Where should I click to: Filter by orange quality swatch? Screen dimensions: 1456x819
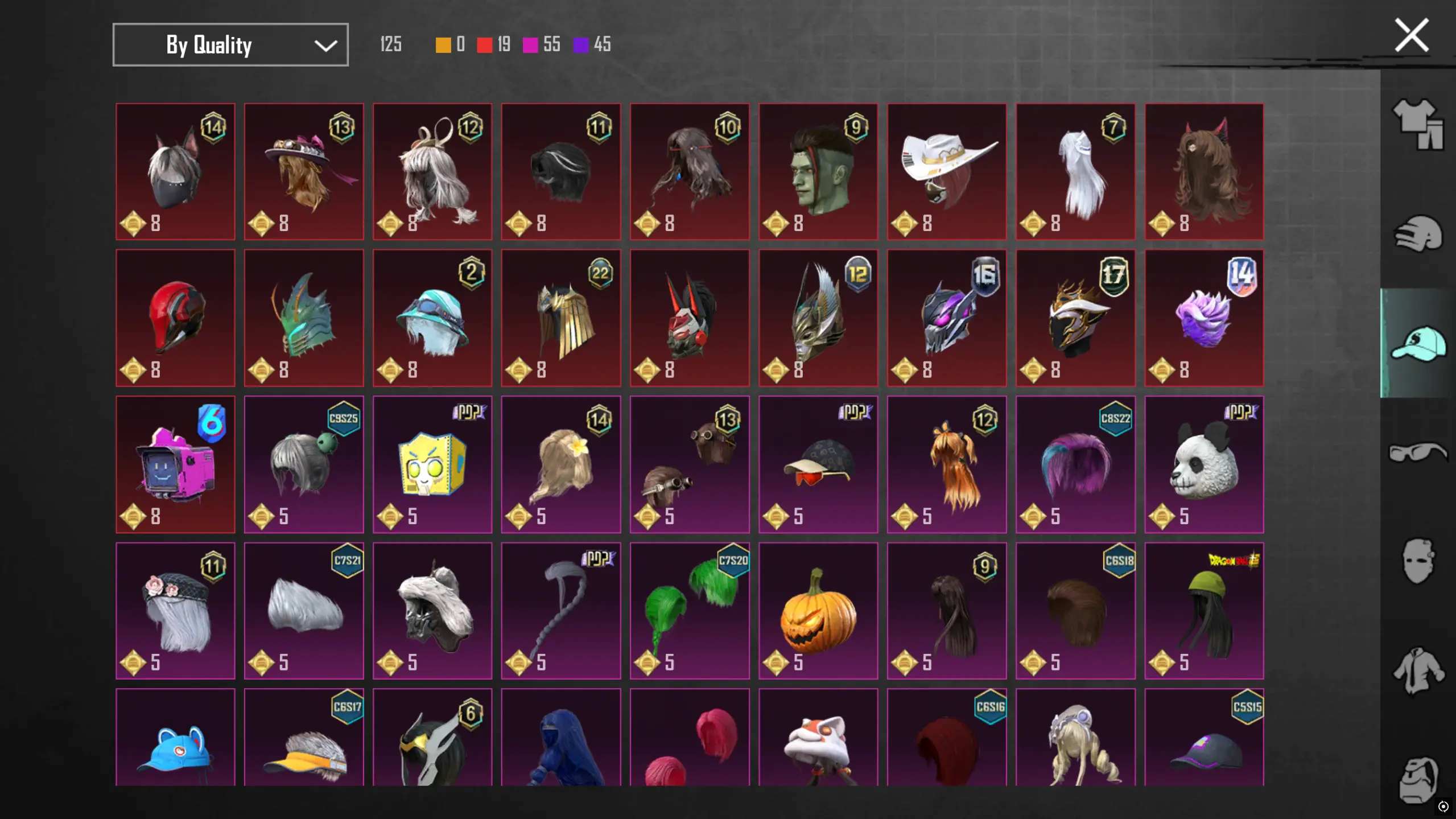(x=443, y=45)
